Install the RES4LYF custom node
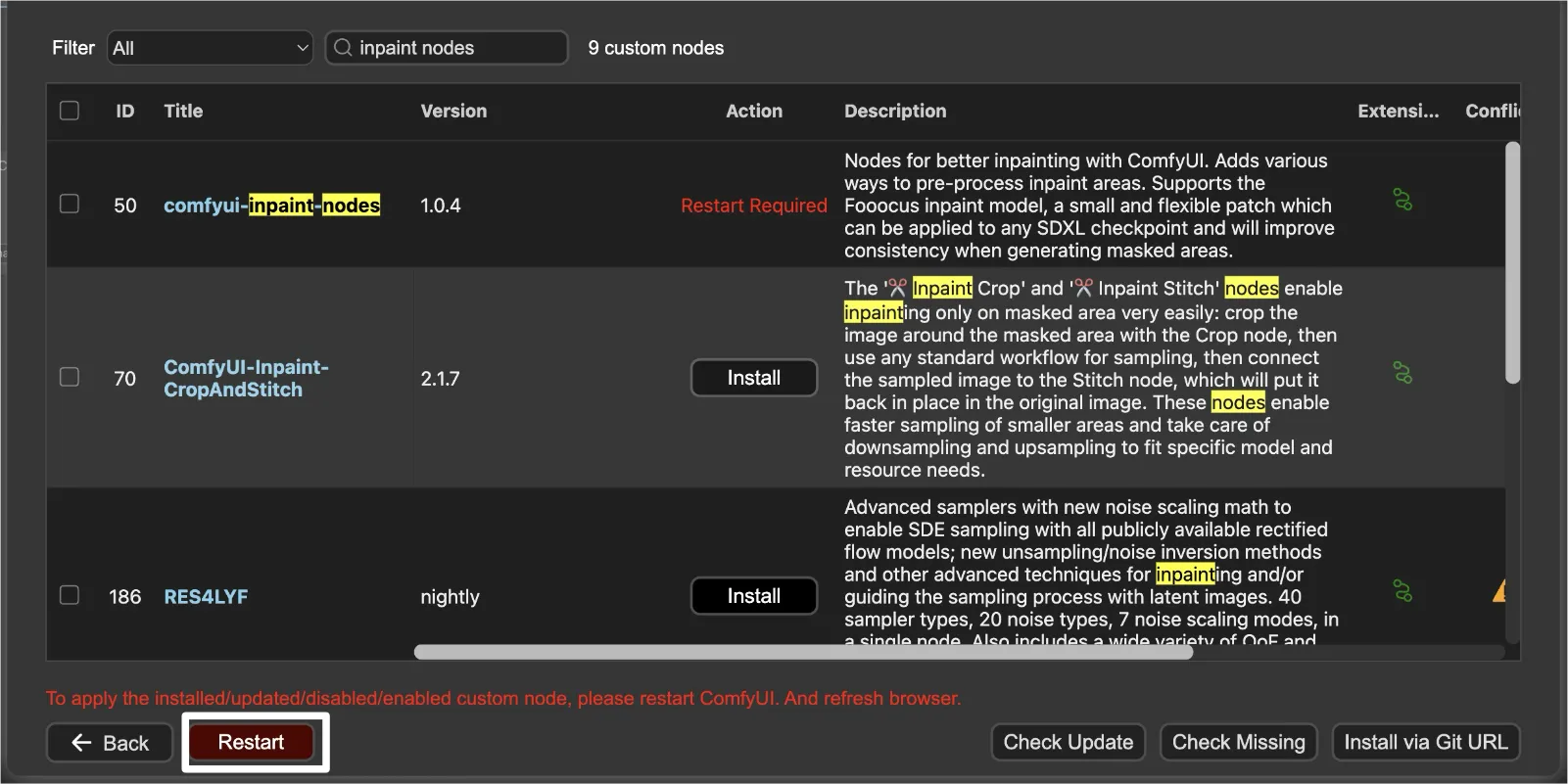Image resolution: width=1568 pixels, height=784 pixels. coord(753,596)
